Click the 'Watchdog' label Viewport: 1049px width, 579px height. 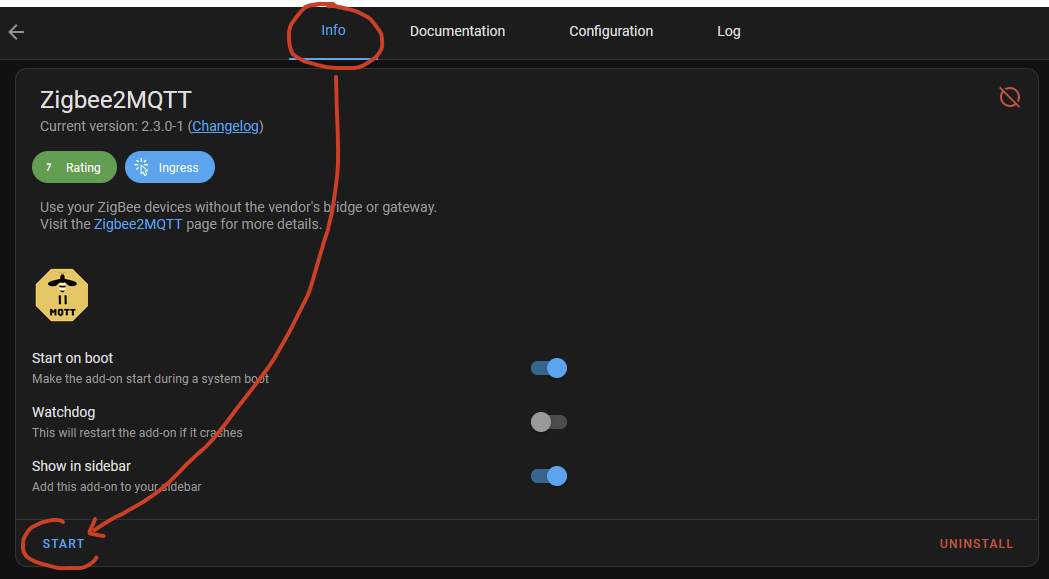click(x=64, y=412)
